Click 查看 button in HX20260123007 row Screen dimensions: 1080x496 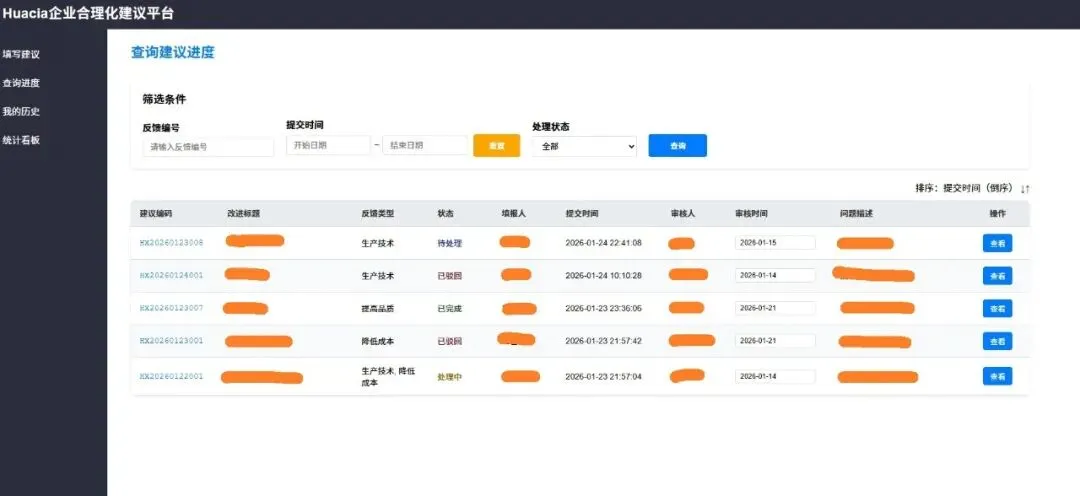(997, 309)
